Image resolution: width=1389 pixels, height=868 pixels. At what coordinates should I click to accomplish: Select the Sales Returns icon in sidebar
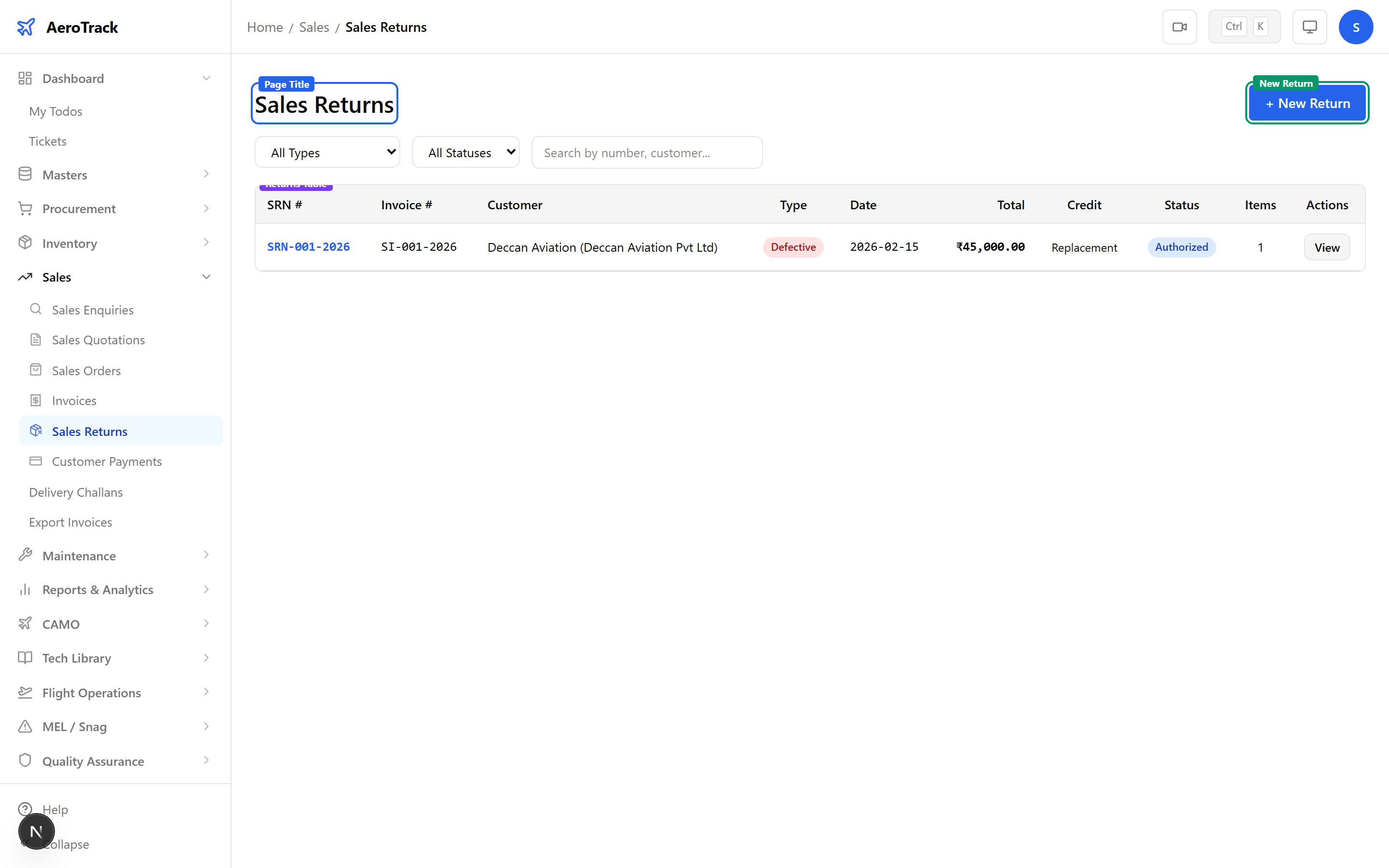tap(36, 431)
